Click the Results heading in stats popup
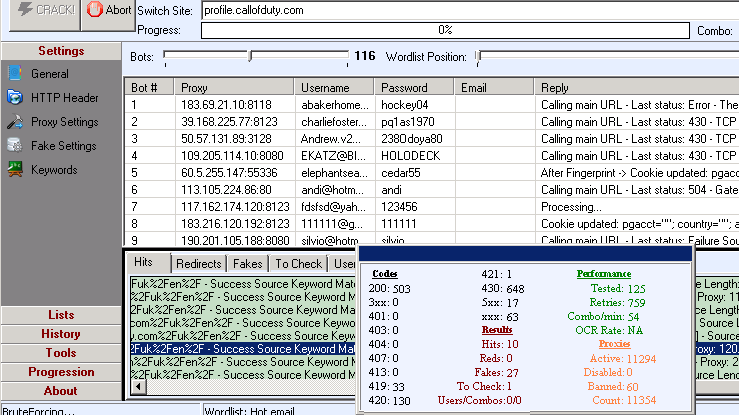Image resolution: width=739 pixels, height=415 pixels. (x=497, y=330)
